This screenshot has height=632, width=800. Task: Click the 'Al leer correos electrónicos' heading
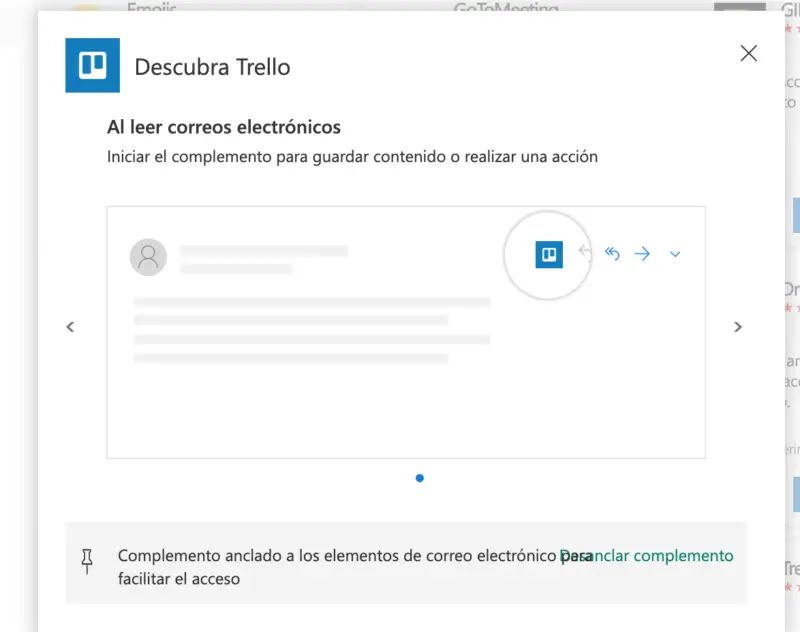pos(223,127)
